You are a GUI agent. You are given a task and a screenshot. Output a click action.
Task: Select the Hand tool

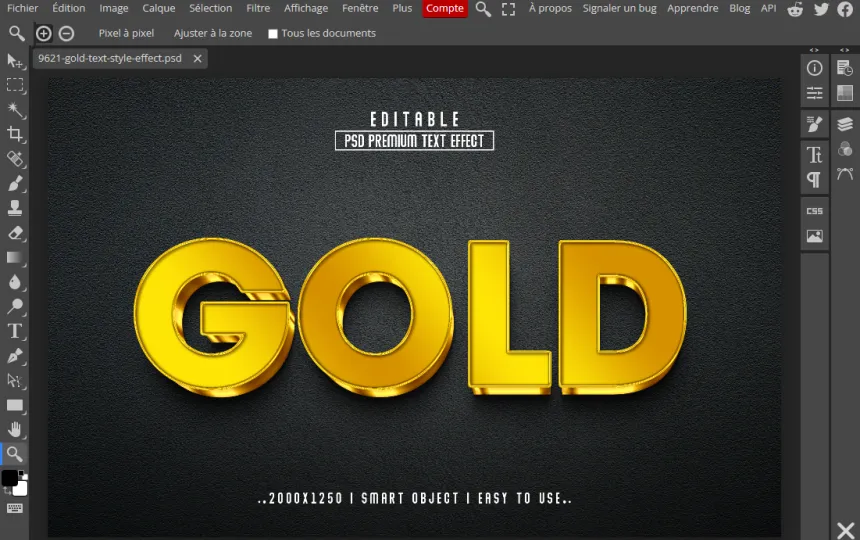click(x=15, y=430)
